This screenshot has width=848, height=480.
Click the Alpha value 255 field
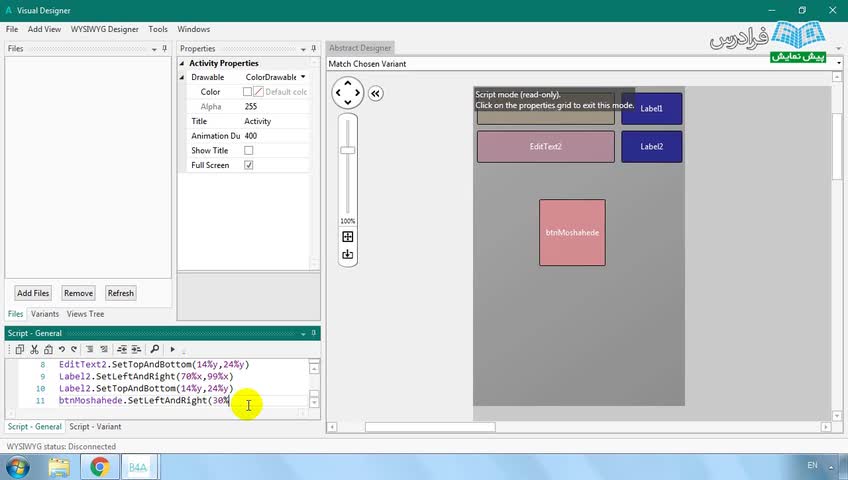pos(276,106)
